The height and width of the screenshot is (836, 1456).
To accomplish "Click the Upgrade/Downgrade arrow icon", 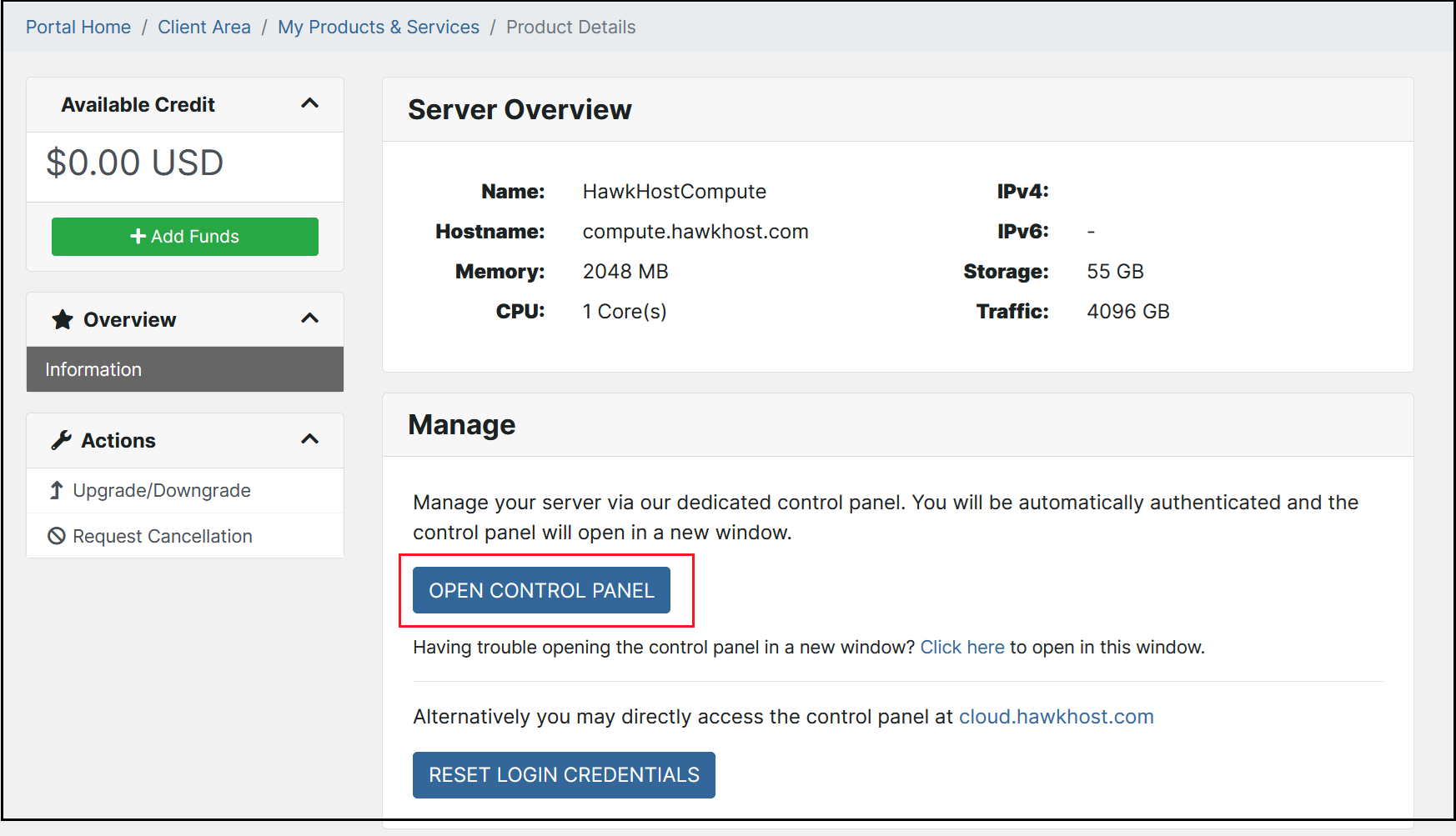I will 56,490.
